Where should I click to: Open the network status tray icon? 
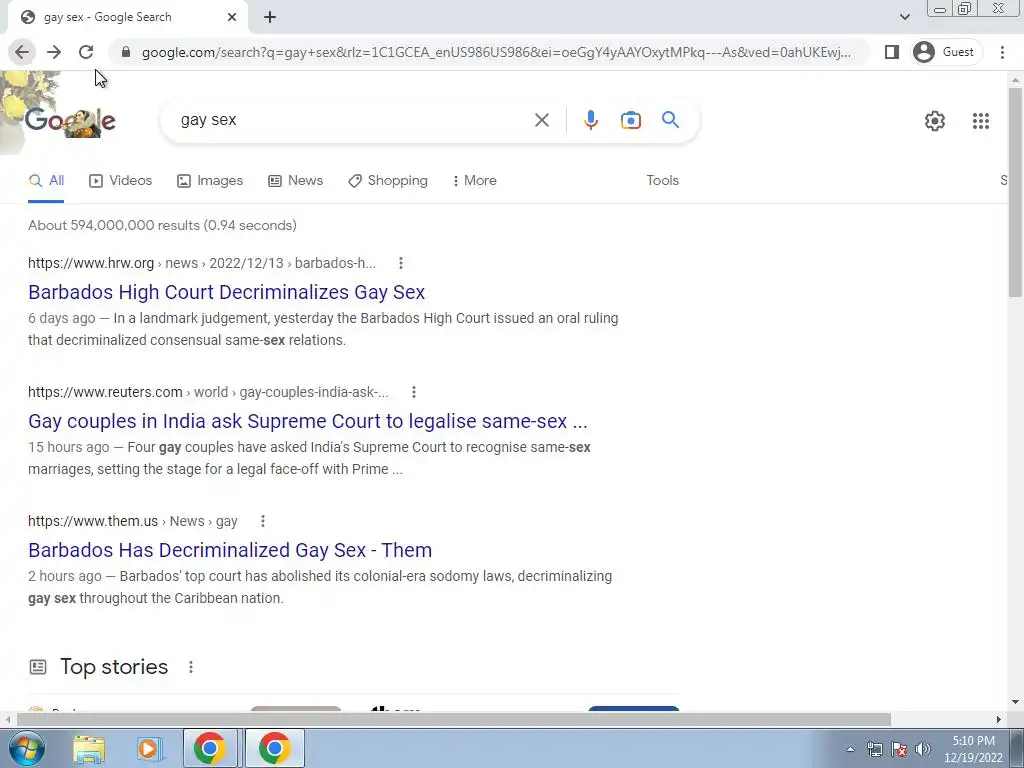pos(874,749)
